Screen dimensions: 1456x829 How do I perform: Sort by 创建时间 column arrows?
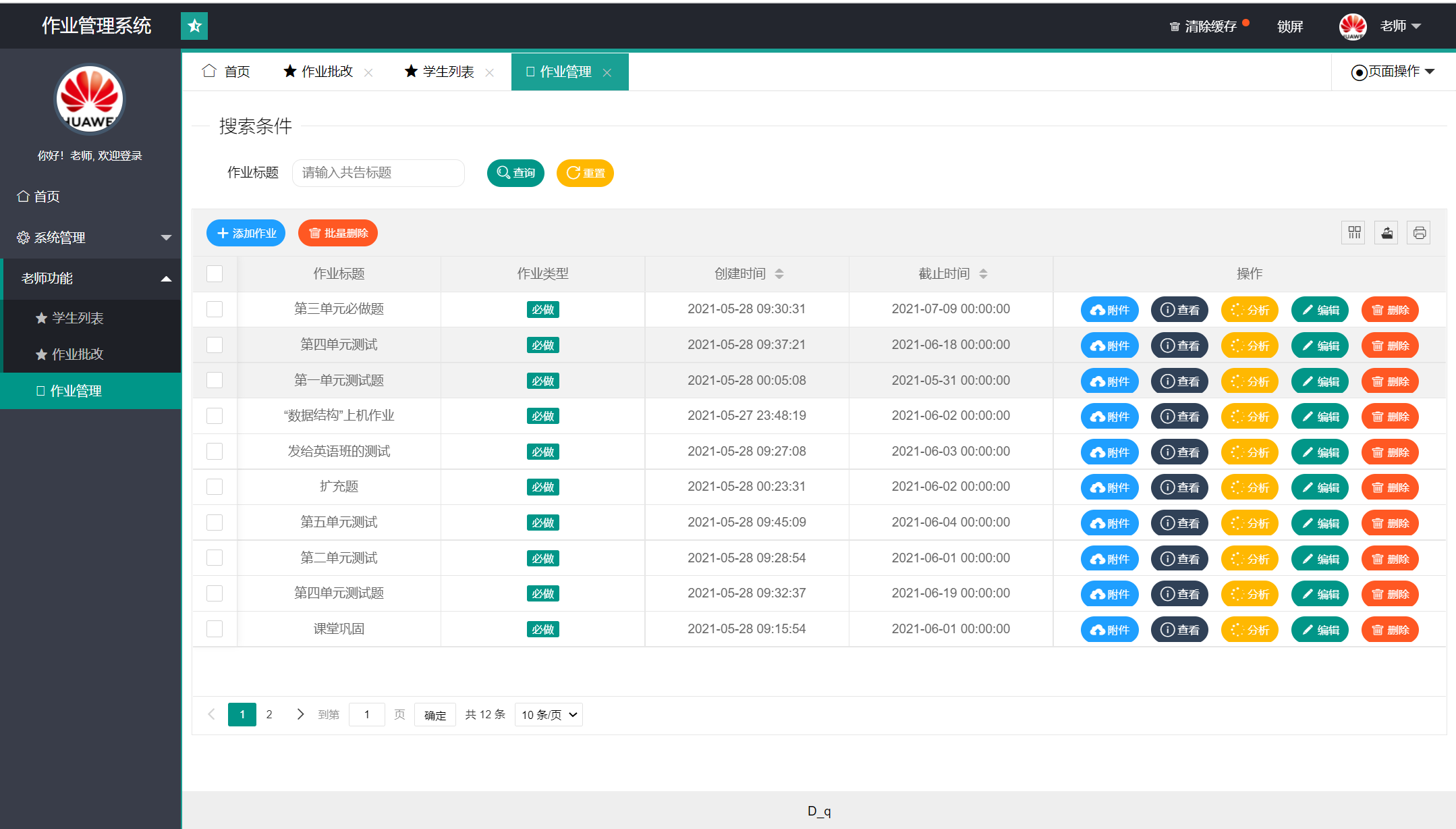779,273
